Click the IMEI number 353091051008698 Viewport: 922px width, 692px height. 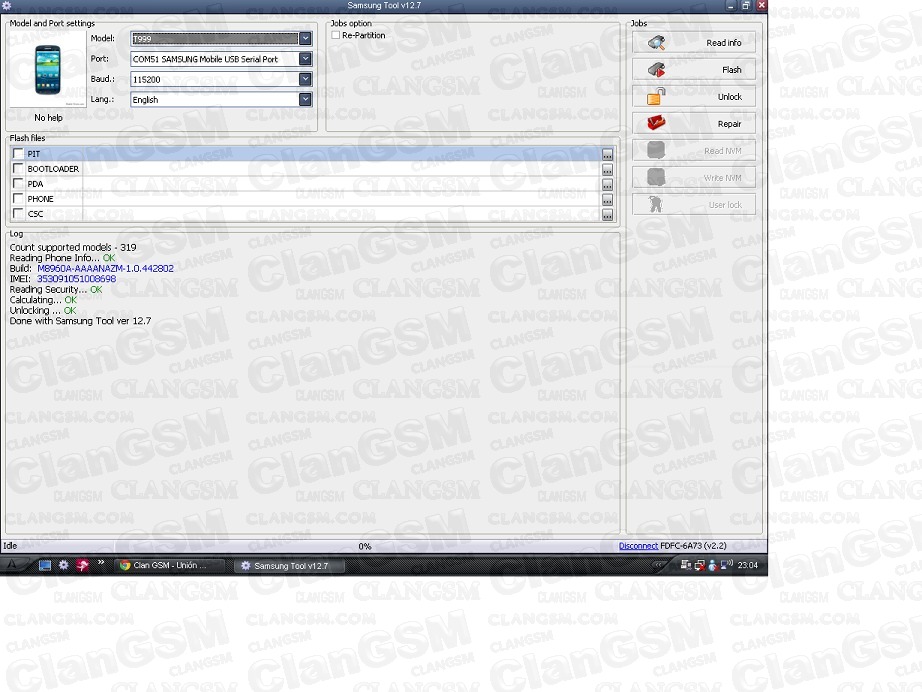tap(76, 279)
